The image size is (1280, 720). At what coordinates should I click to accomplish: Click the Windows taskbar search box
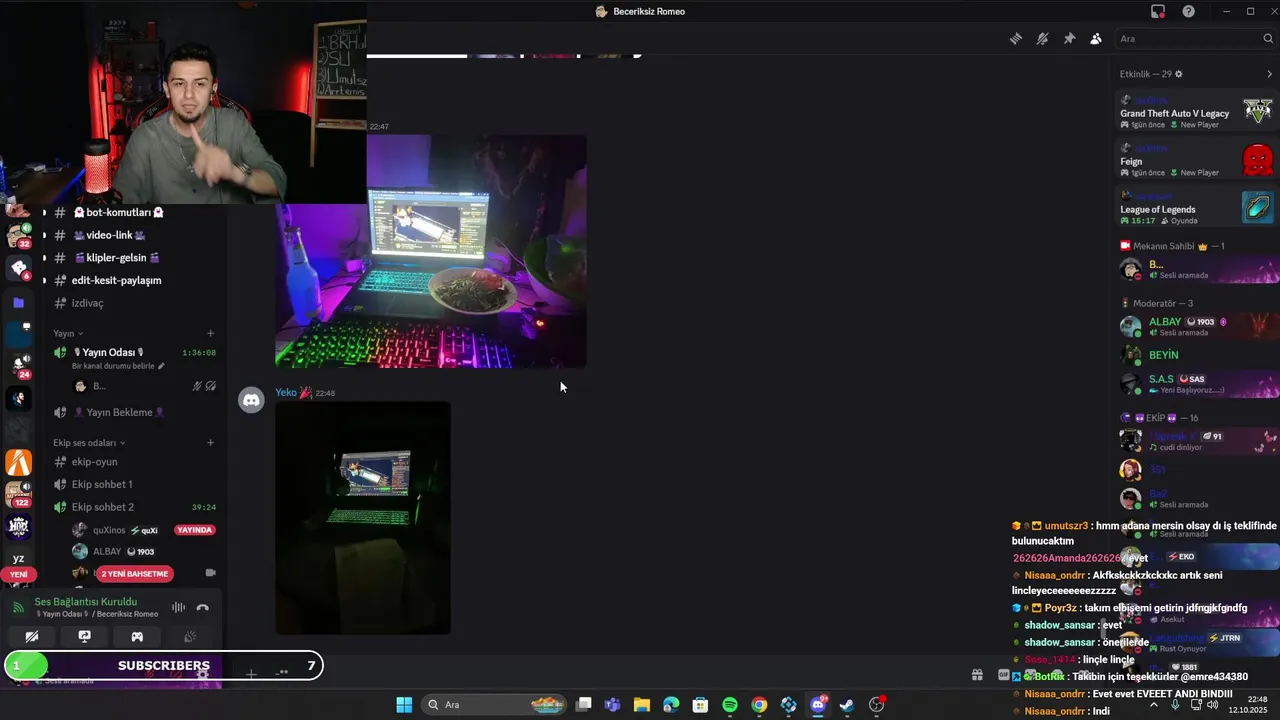pos(494,705)
